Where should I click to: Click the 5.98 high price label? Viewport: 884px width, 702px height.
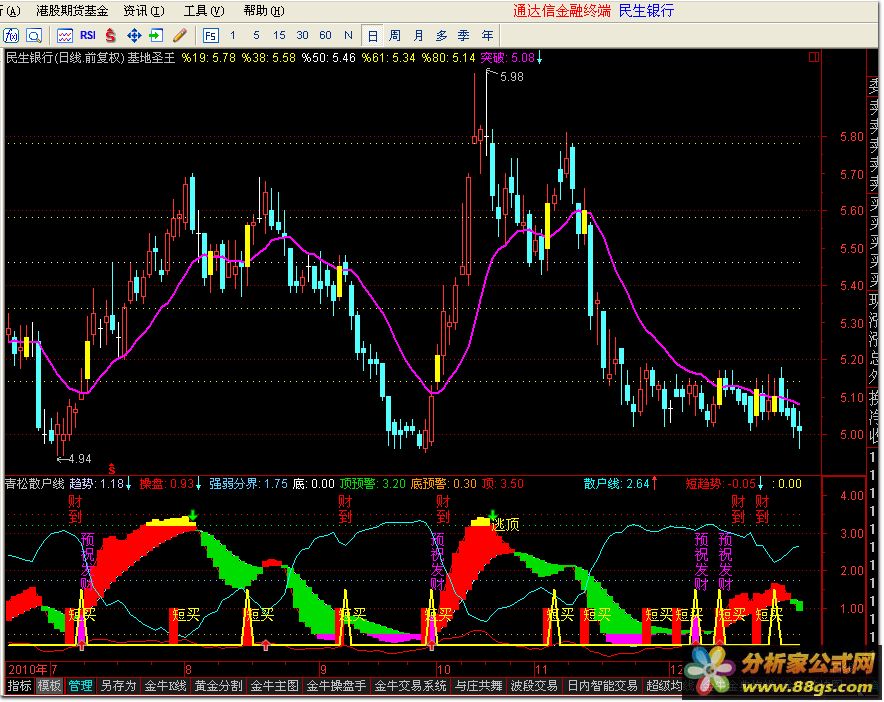pyautogui.click(x=511, y=77)
